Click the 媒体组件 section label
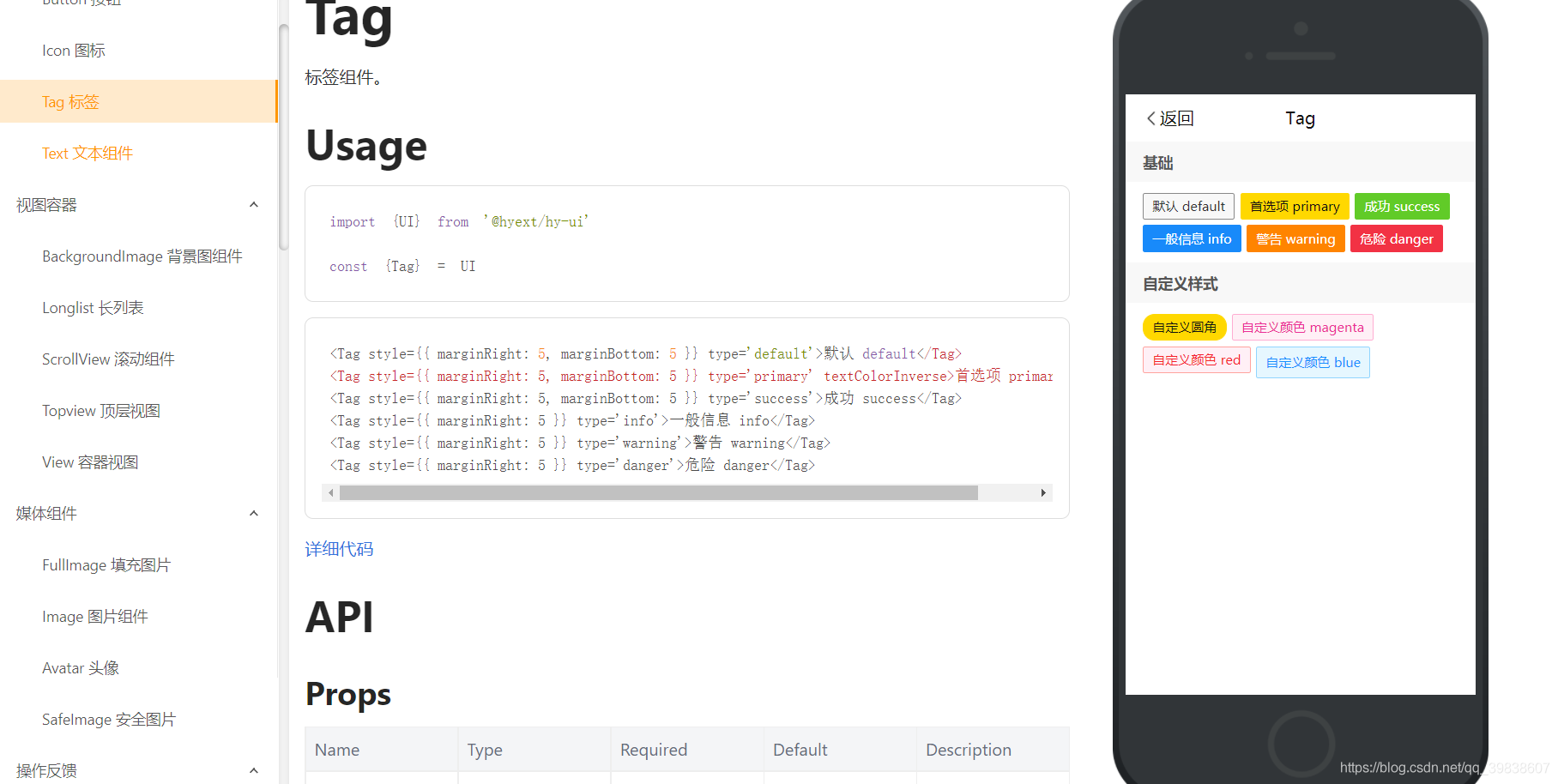The image size is (1558, 784). coord(46,514)
